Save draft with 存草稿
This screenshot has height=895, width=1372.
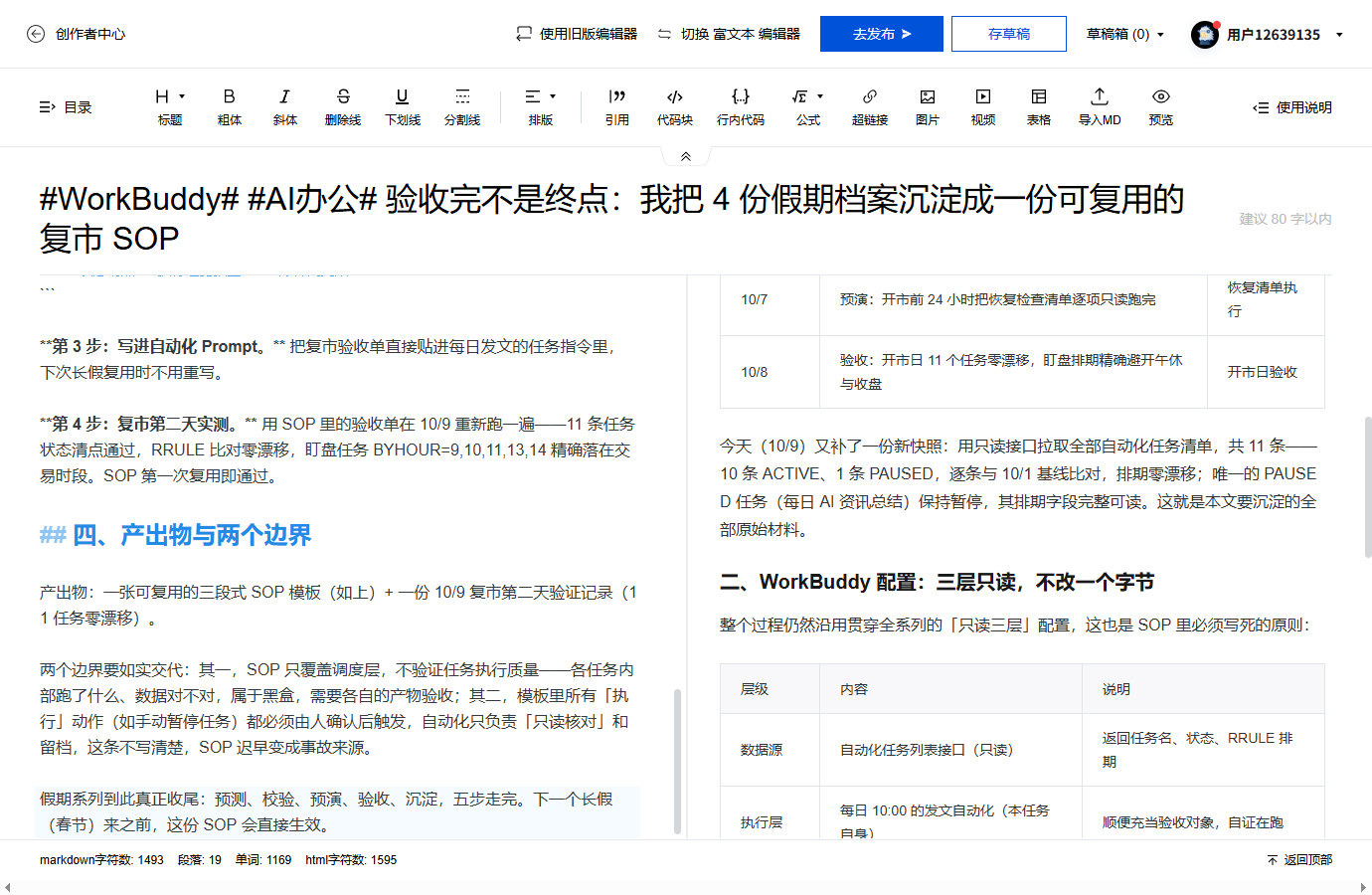[1009, 34]
